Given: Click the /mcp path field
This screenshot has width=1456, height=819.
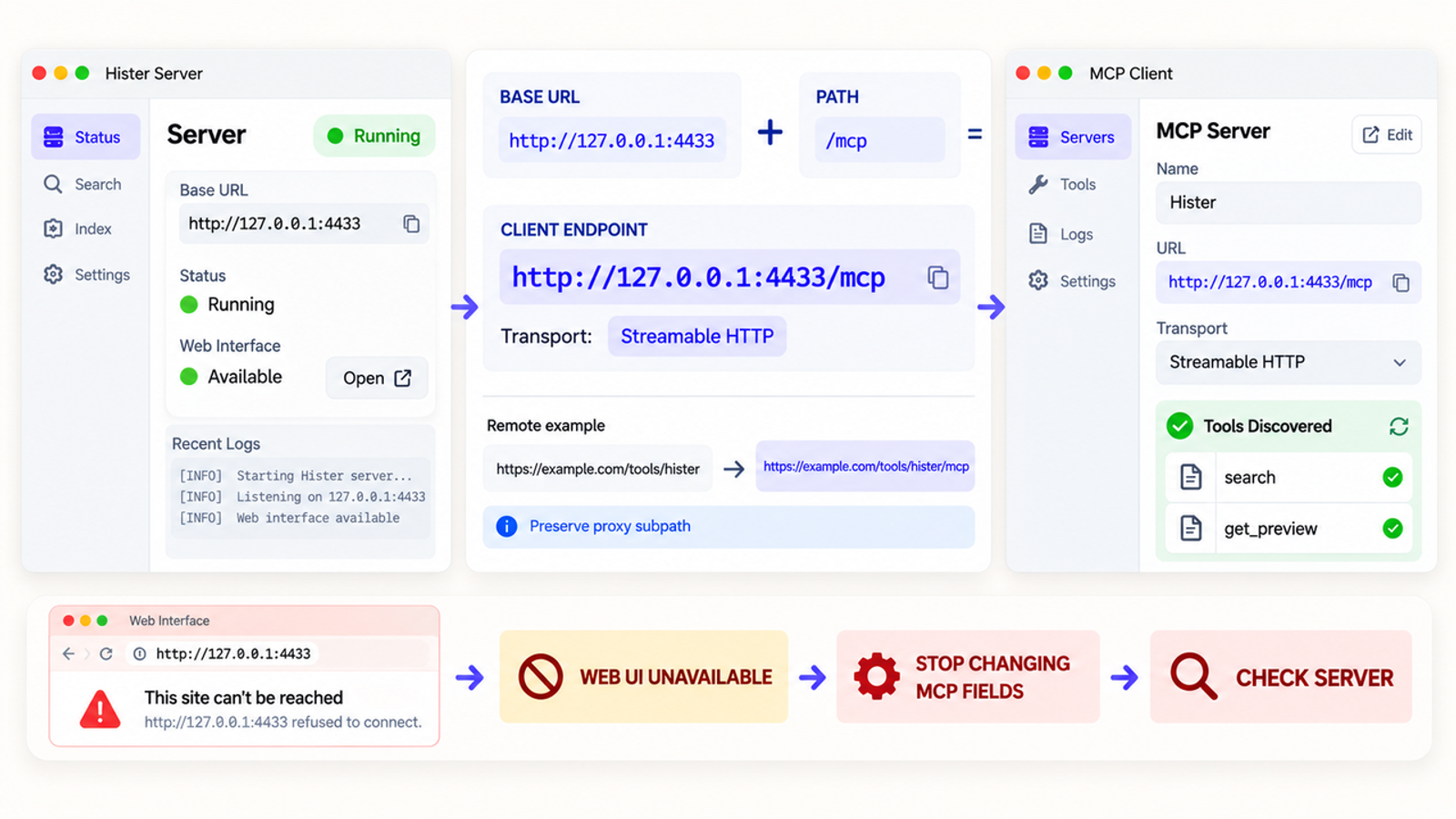Looking at the screenshot, I should 880,140.
